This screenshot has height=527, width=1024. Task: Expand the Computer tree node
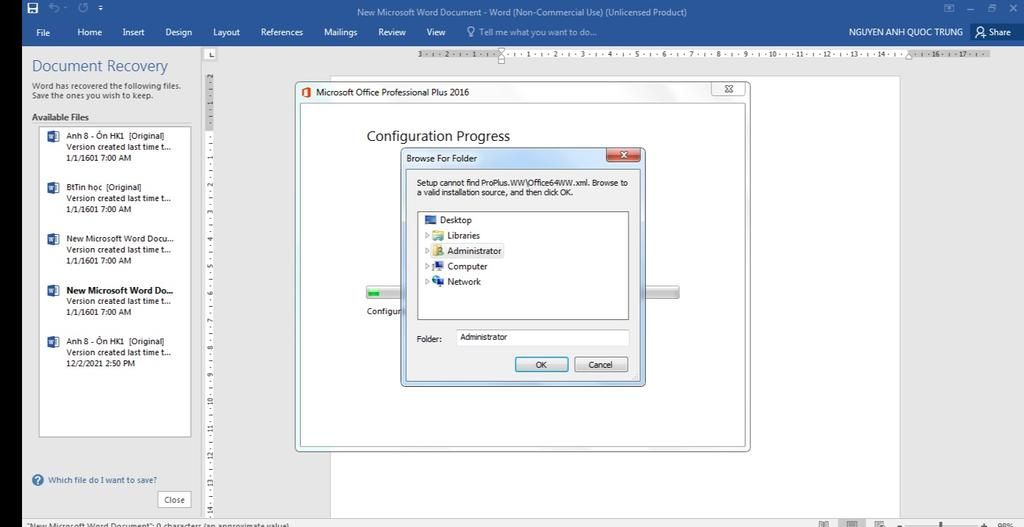427,266
